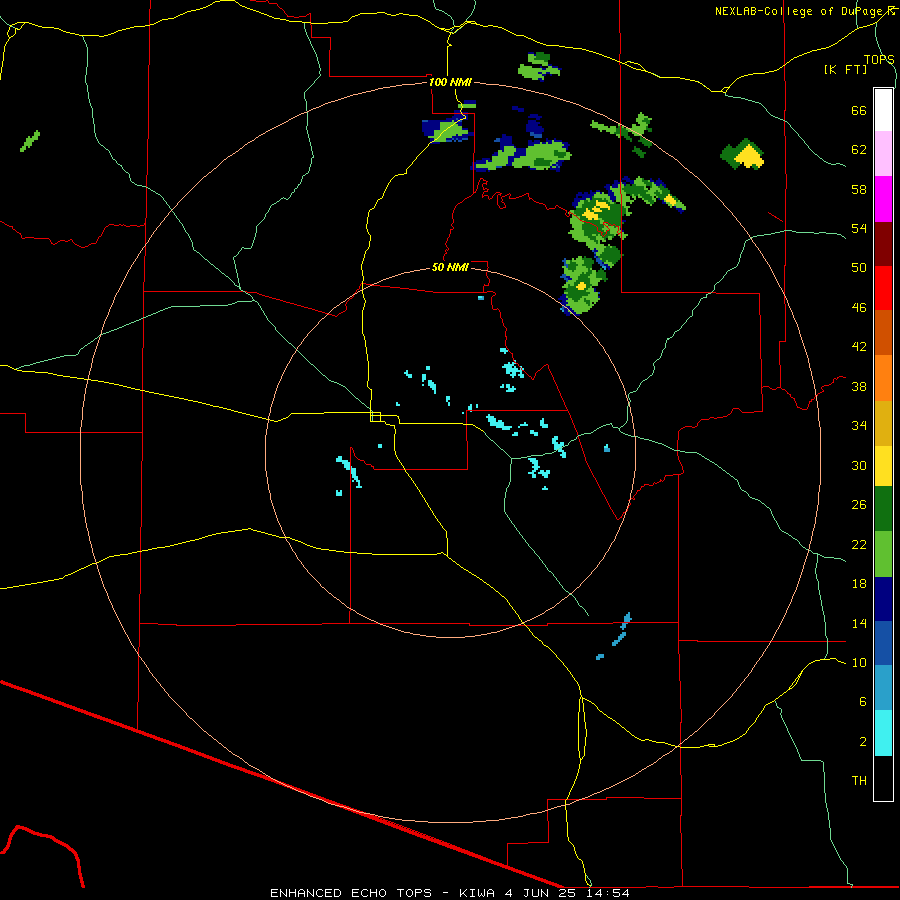Click the legend value 46
900x900 pixels.
(x=859, y=308)
